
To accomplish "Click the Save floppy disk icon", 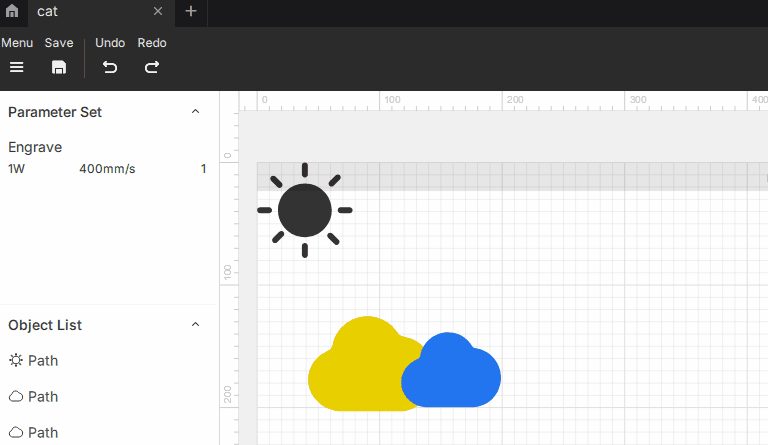I will (x=59, y=67).
